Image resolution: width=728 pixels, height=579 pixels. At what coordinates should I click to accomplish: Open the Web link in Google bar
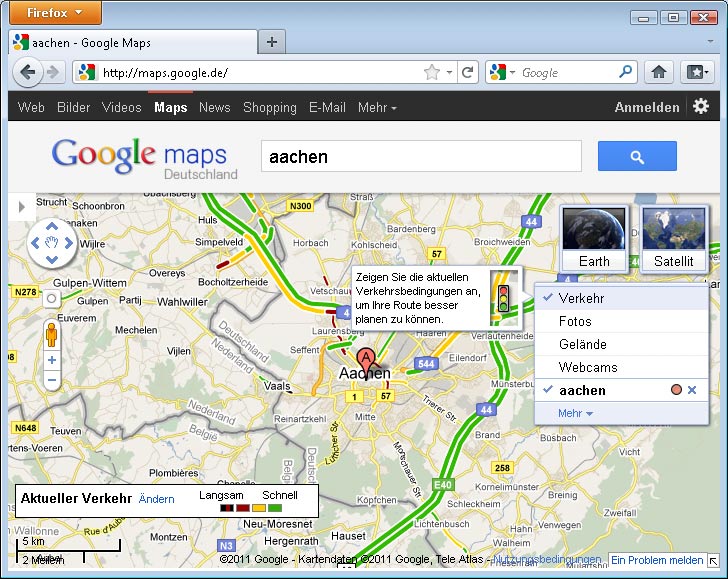pyautogui.click(x=31, y=107)
